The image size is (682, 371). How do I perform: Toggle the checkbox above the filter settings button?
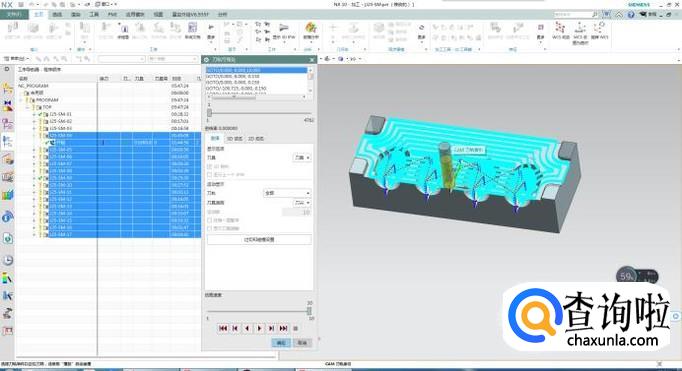210,228
